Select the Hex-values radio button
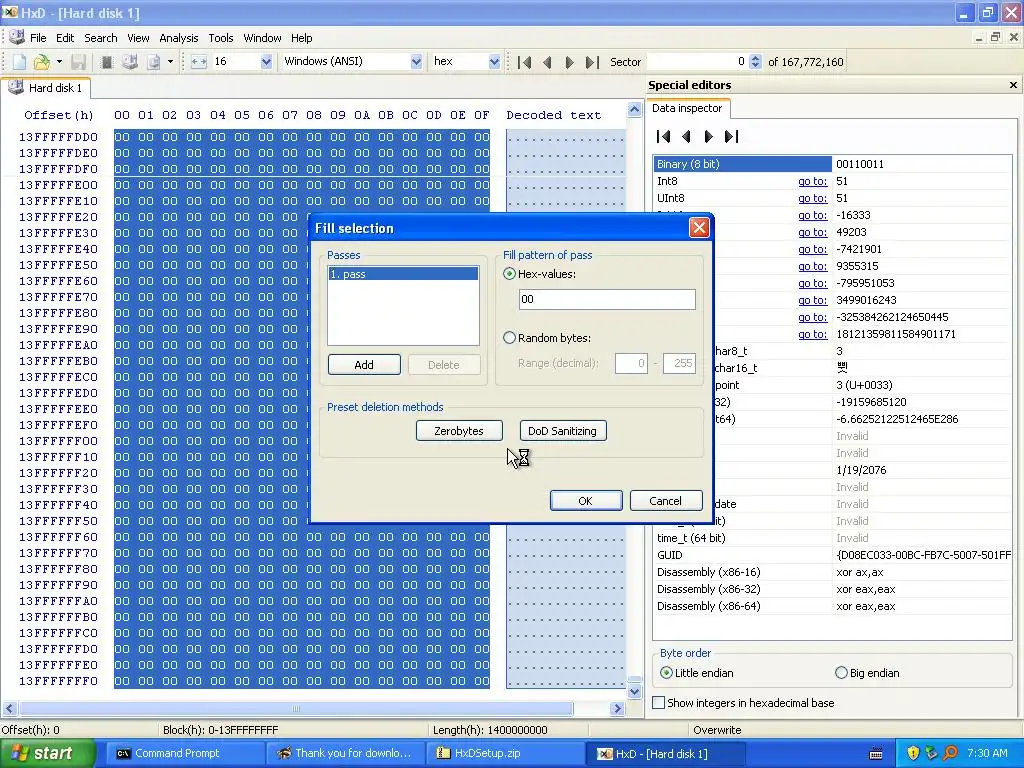Screen dimensions: 1024x768 [x=509, y=274]
